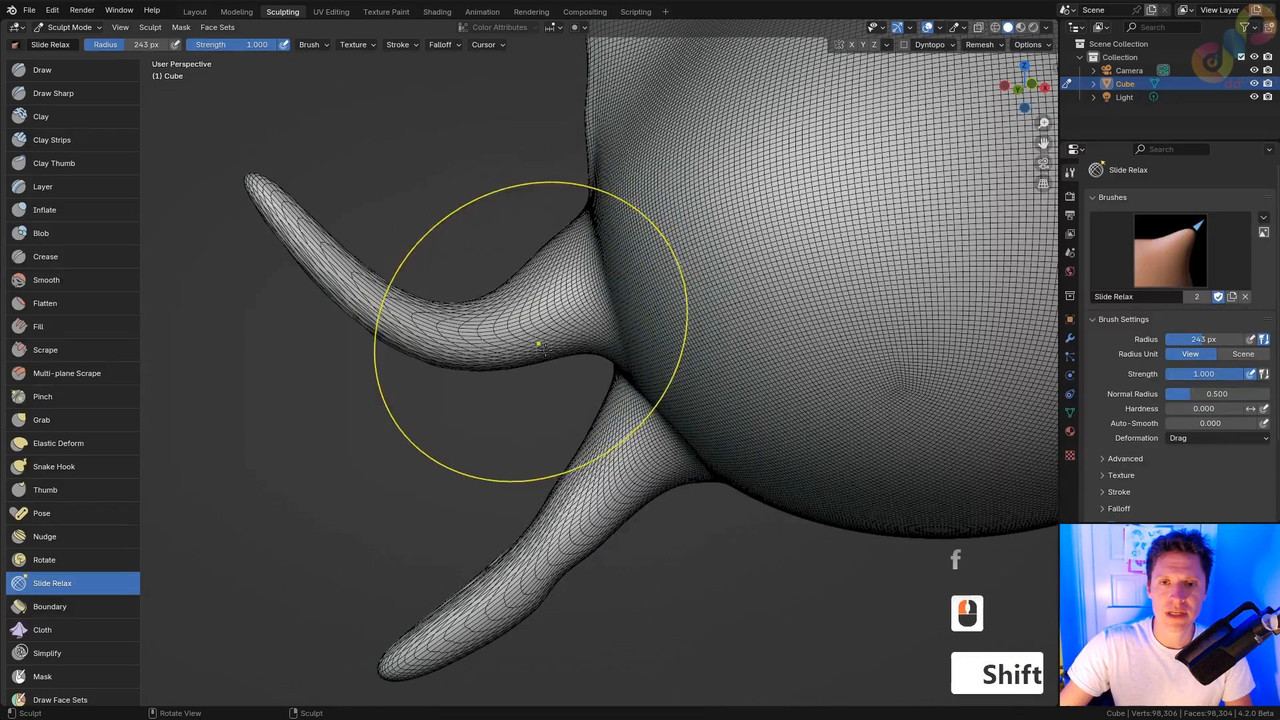Open the Face Sets menu

pyautogui.click(x=217, y=27)
